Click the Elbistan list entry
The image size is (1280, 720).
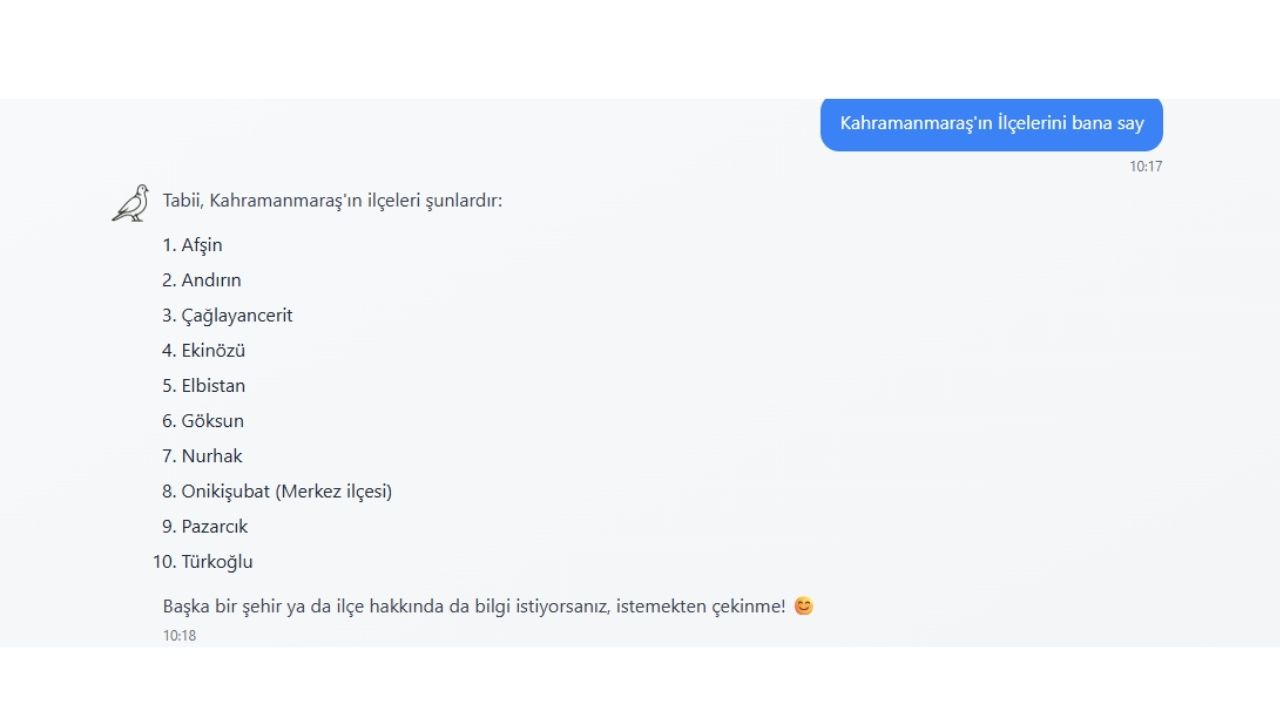213,385
